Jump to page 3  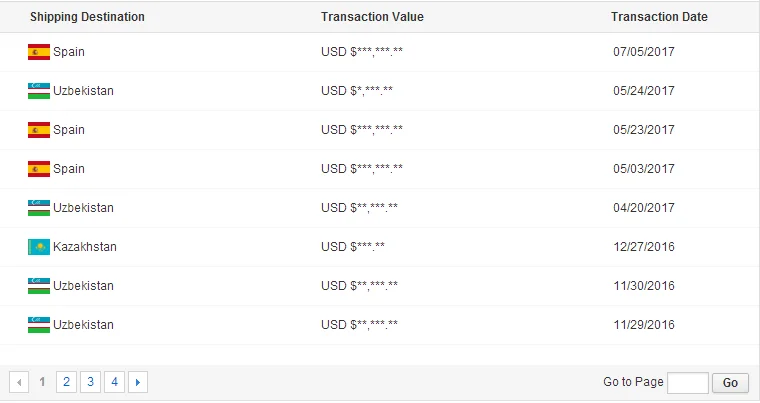tap(90, 382)
